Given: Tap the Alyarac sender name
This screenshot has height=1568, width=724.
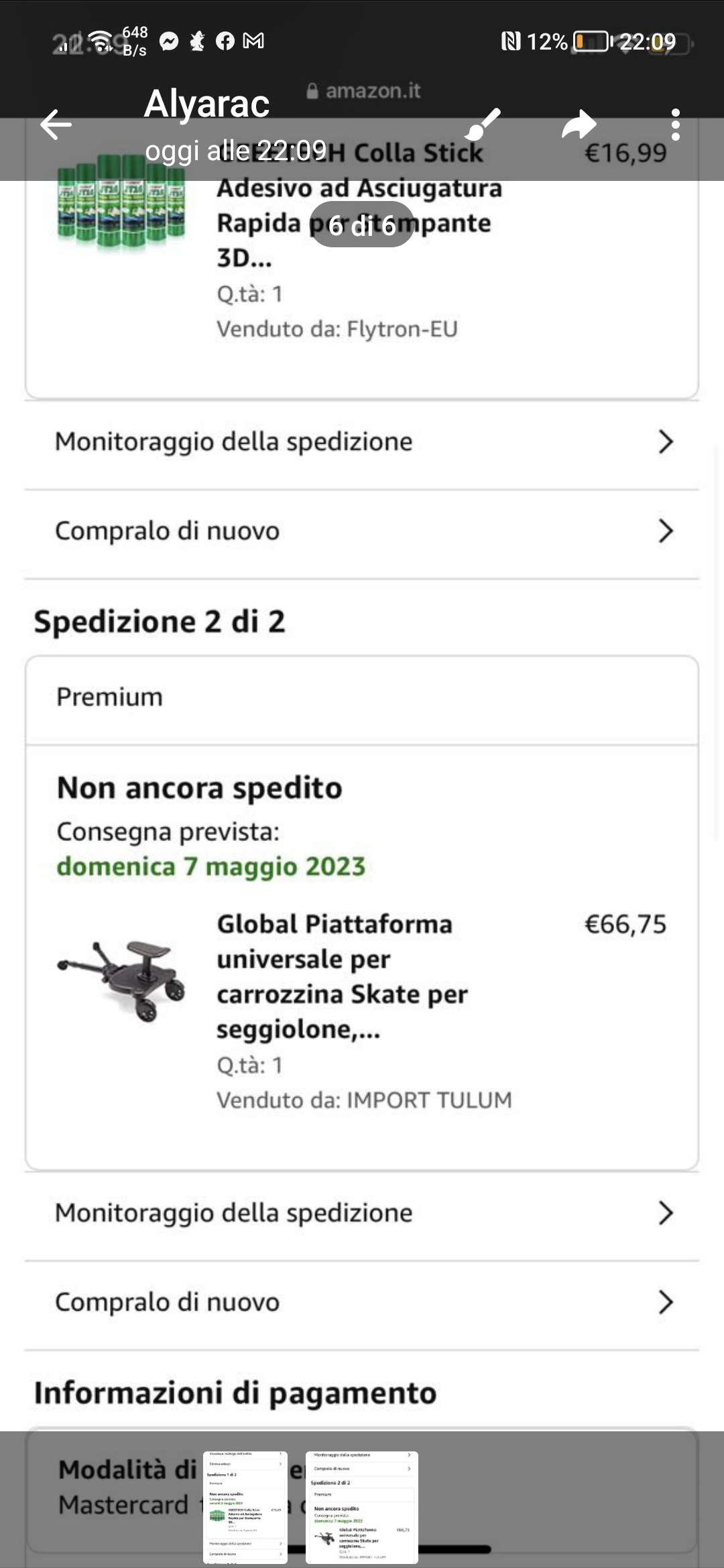Looking at the screenshot, I should click(x=206, y=104).
